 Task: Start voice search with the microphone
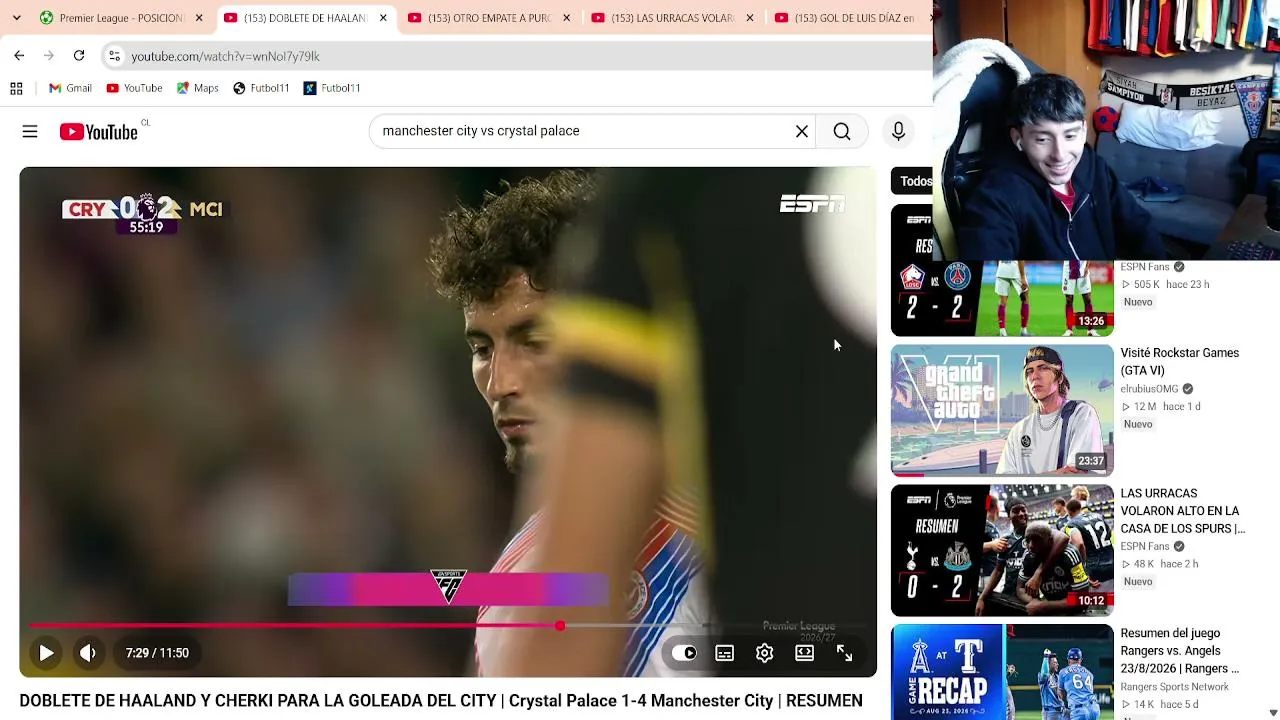pyautogui.click(x=898, y=131)
